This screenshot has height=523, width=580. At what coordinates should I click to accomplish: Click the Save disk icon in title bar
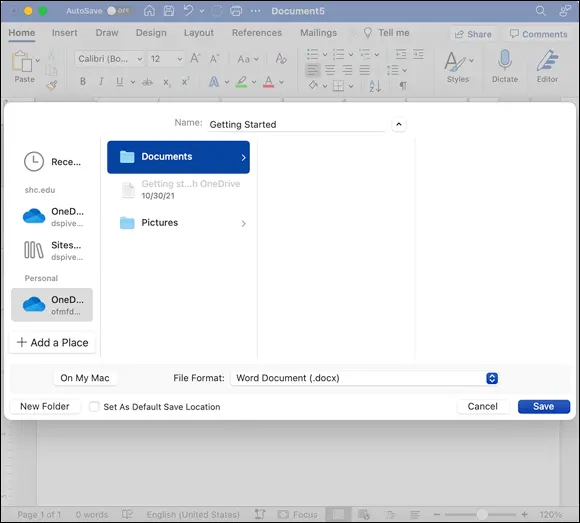[169, 11]
